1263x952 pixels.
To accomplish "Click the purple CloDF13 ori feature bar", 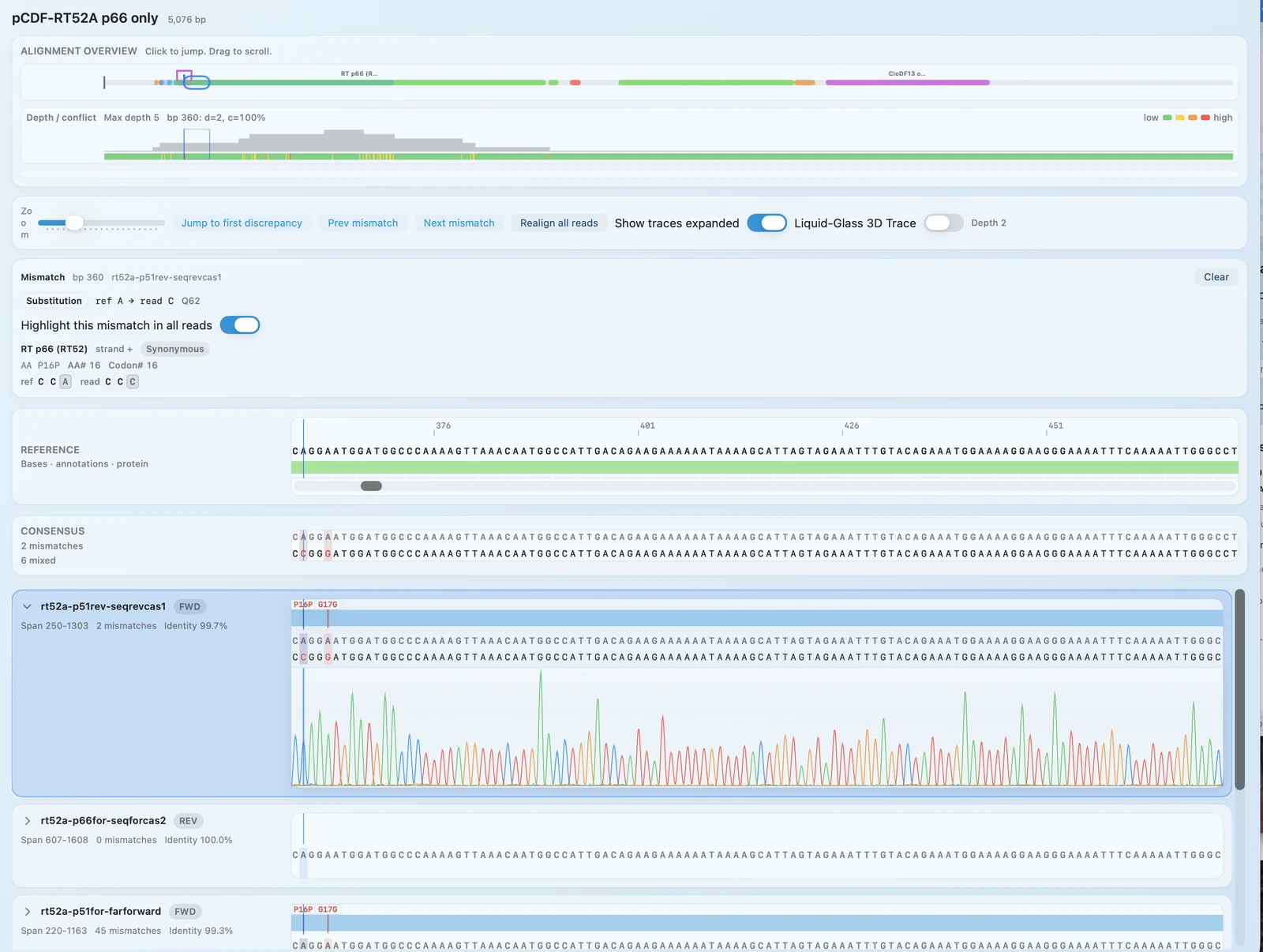I will [x=907, y=82].
